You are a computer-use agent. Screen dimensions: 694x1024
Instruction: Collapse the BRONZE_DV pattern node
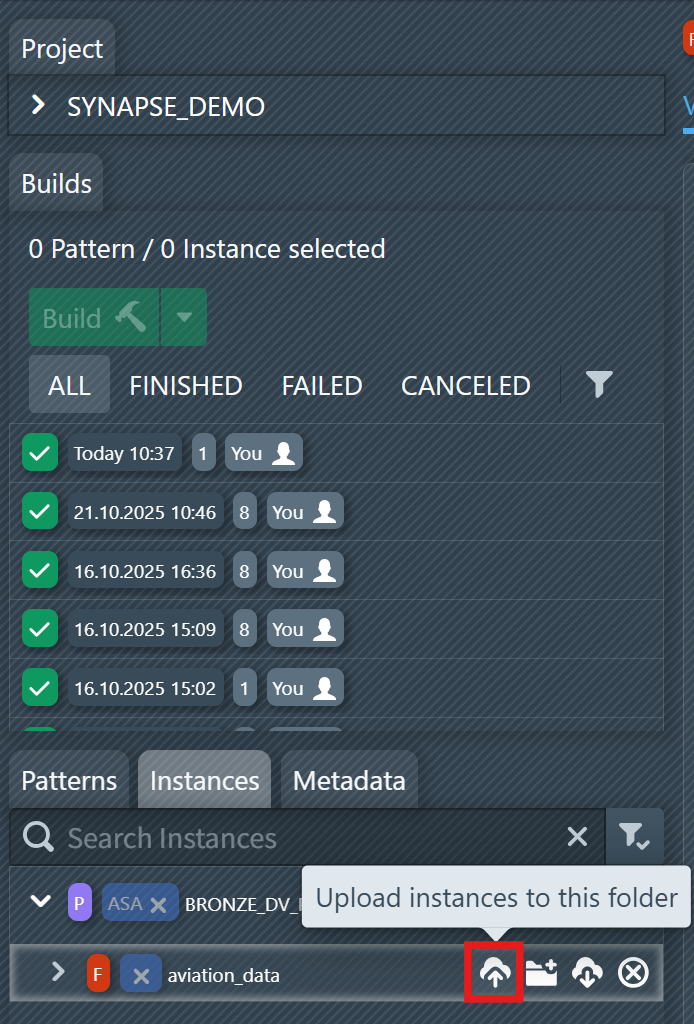[40, 901]
